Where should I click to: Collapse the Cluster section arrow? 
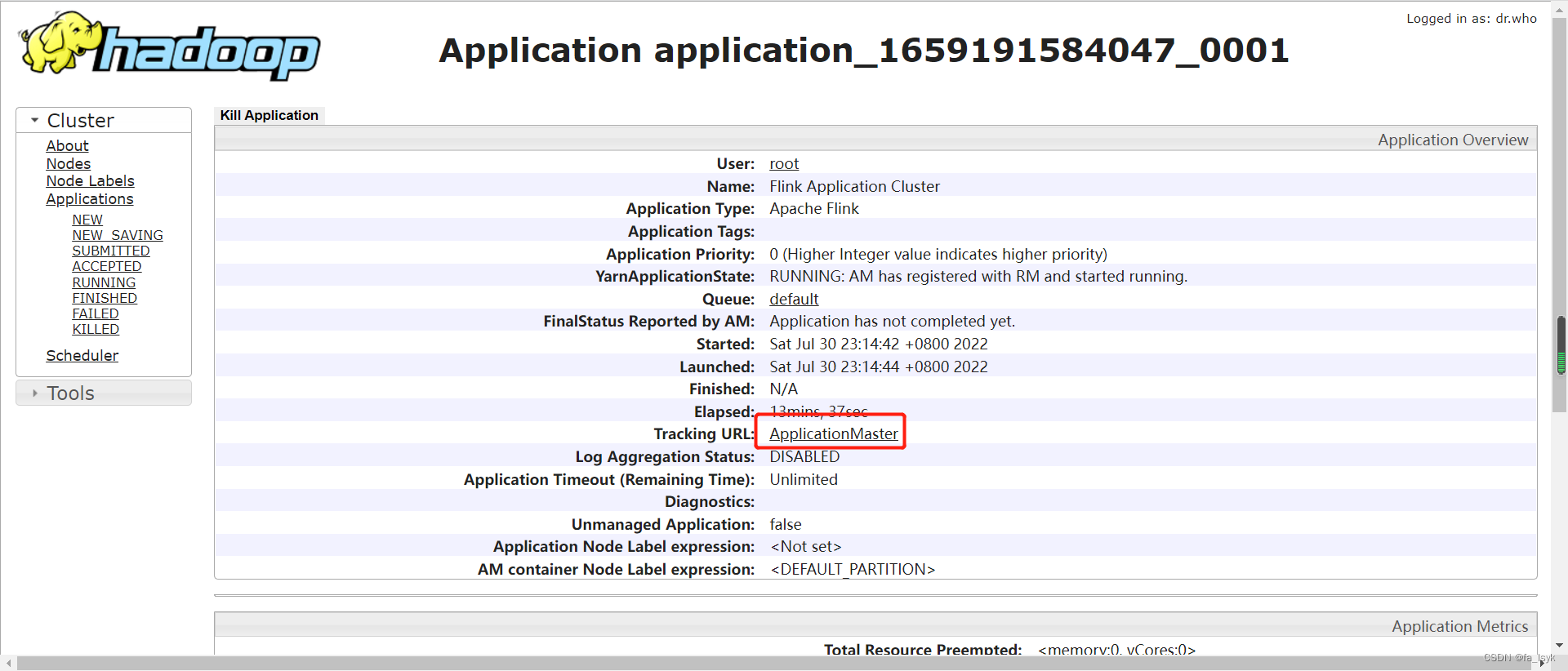34,120
